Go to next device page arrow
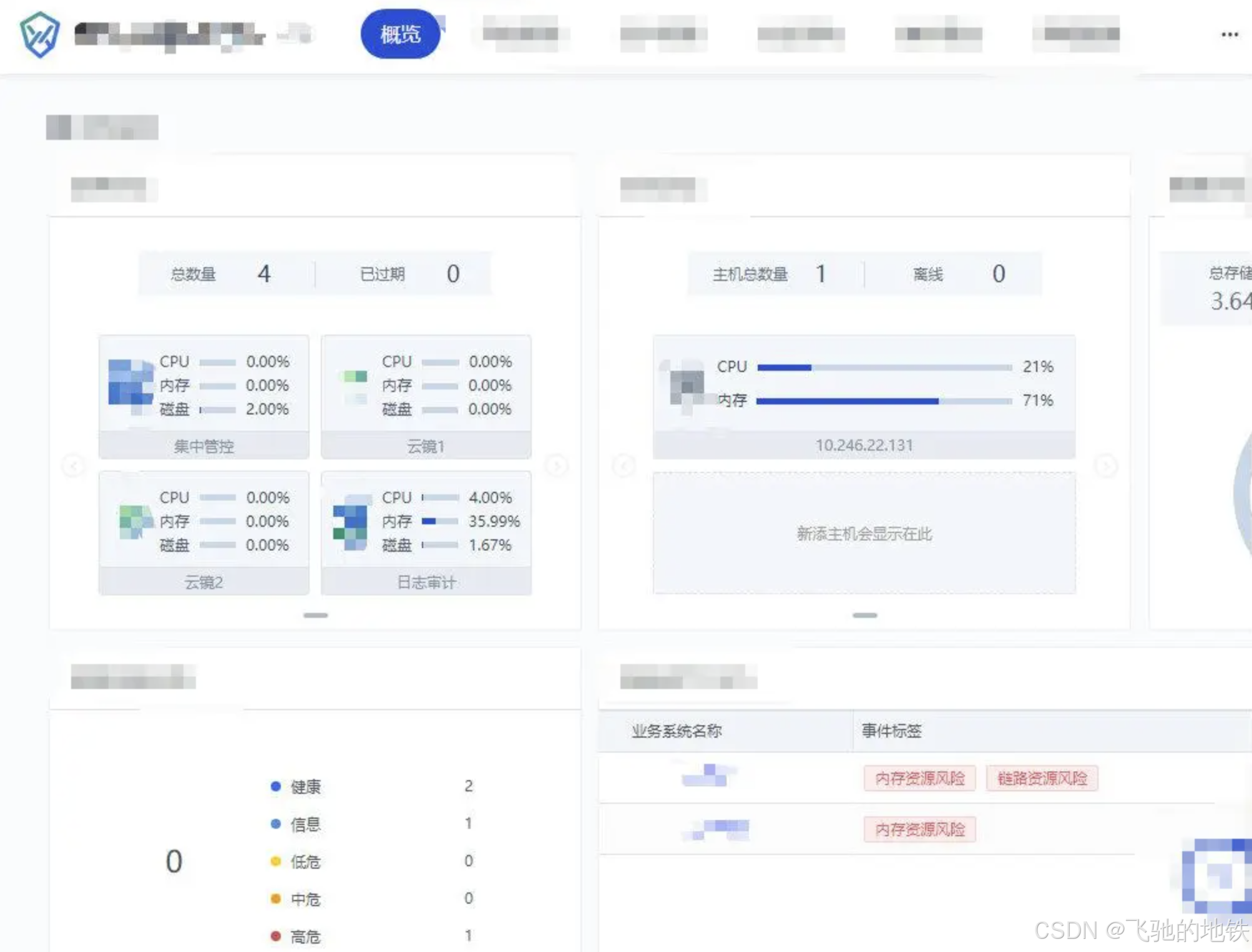This screenshot has width=1252, height=952. [x=557, y=465]
